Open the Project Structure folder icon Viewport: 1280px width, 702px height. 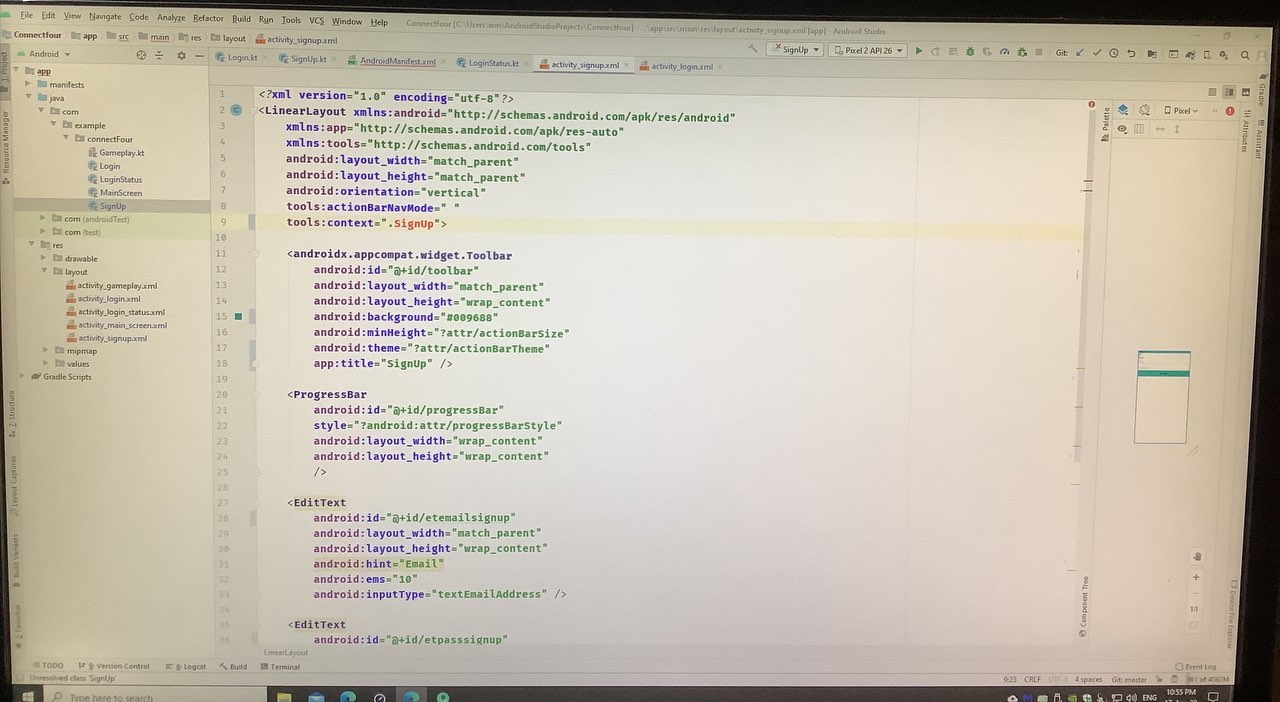click(1152, 53)
